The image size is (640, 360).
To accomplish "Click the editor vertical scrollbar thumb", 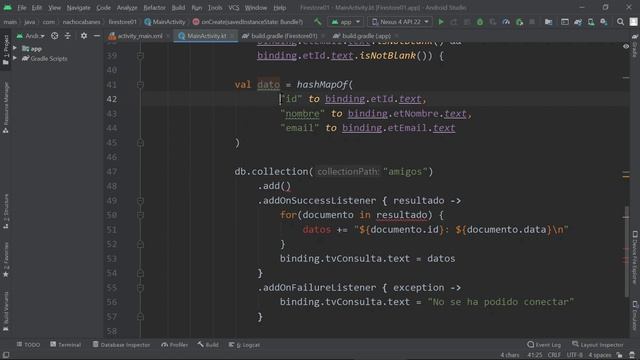I will [627, 252].
